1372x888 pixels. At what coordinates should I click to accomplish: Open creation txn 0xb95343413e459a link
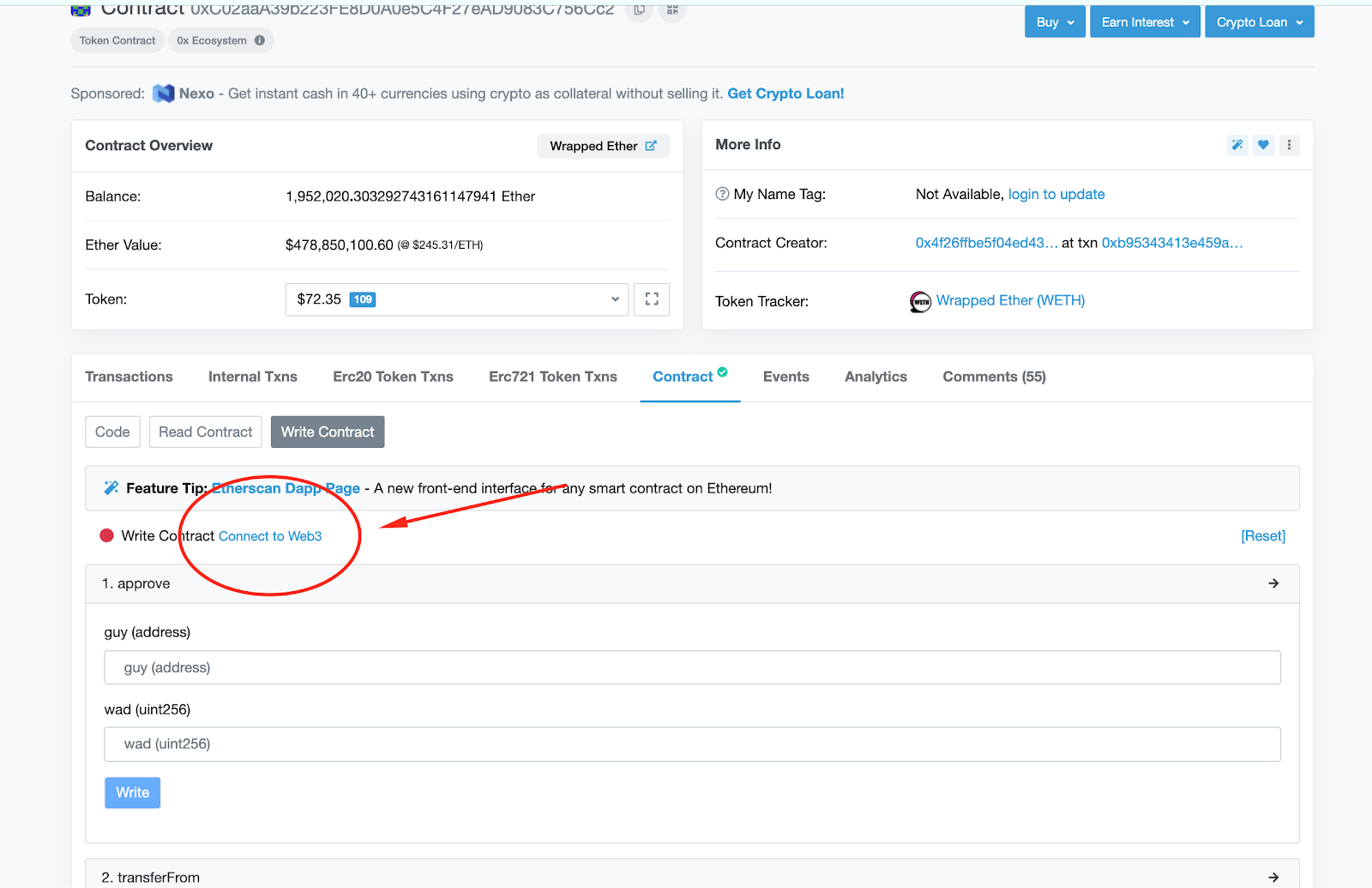tap(1172, 243)
